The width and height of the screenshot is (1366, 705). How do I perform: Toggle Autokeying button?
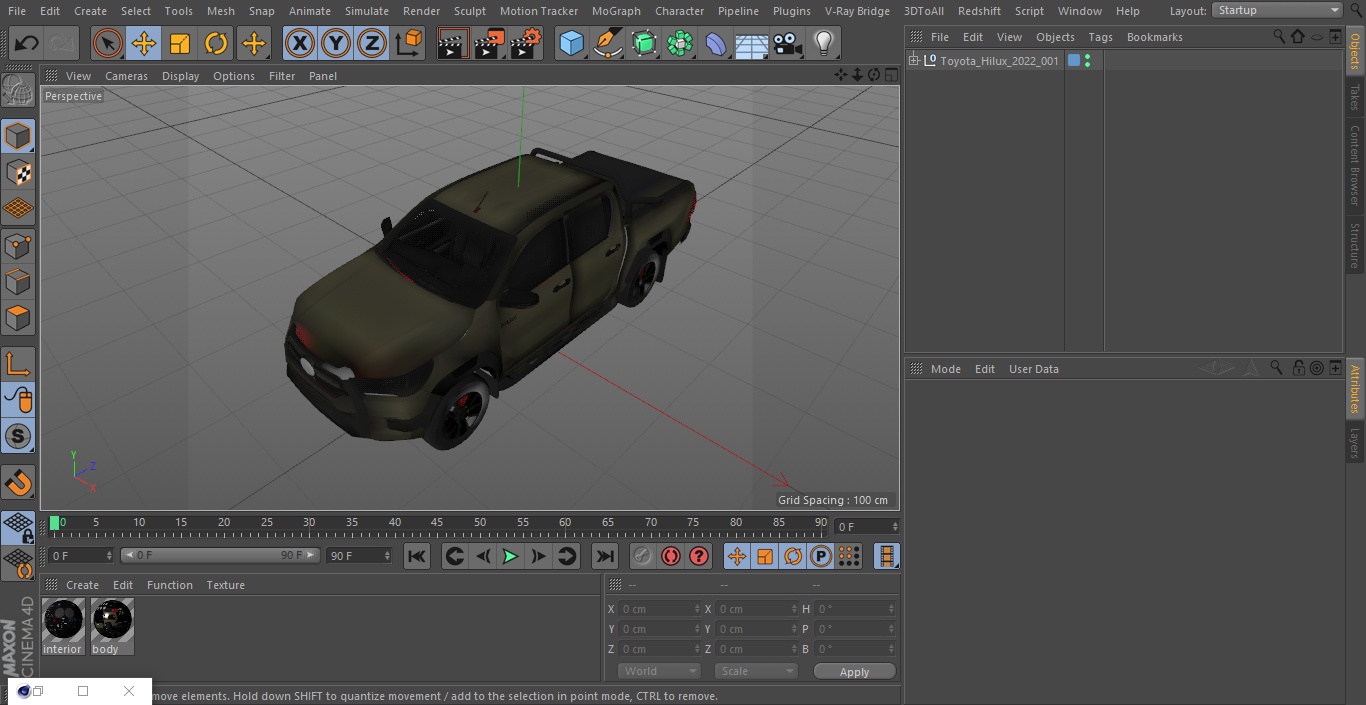(671, 556)
